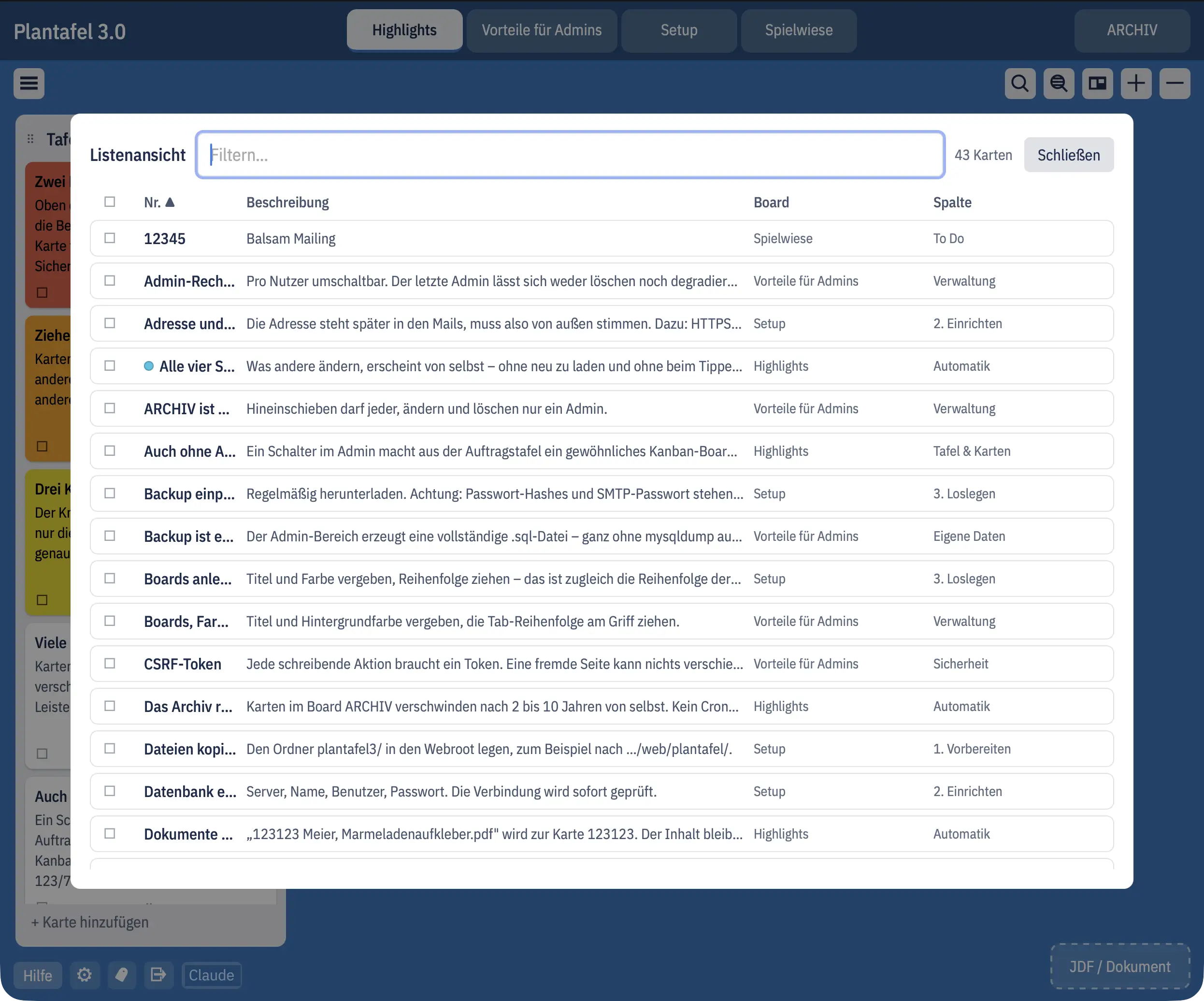Viewport: 1204px width, 1001px height.
Task: Click the logout export icon
Action: [158, 974]
